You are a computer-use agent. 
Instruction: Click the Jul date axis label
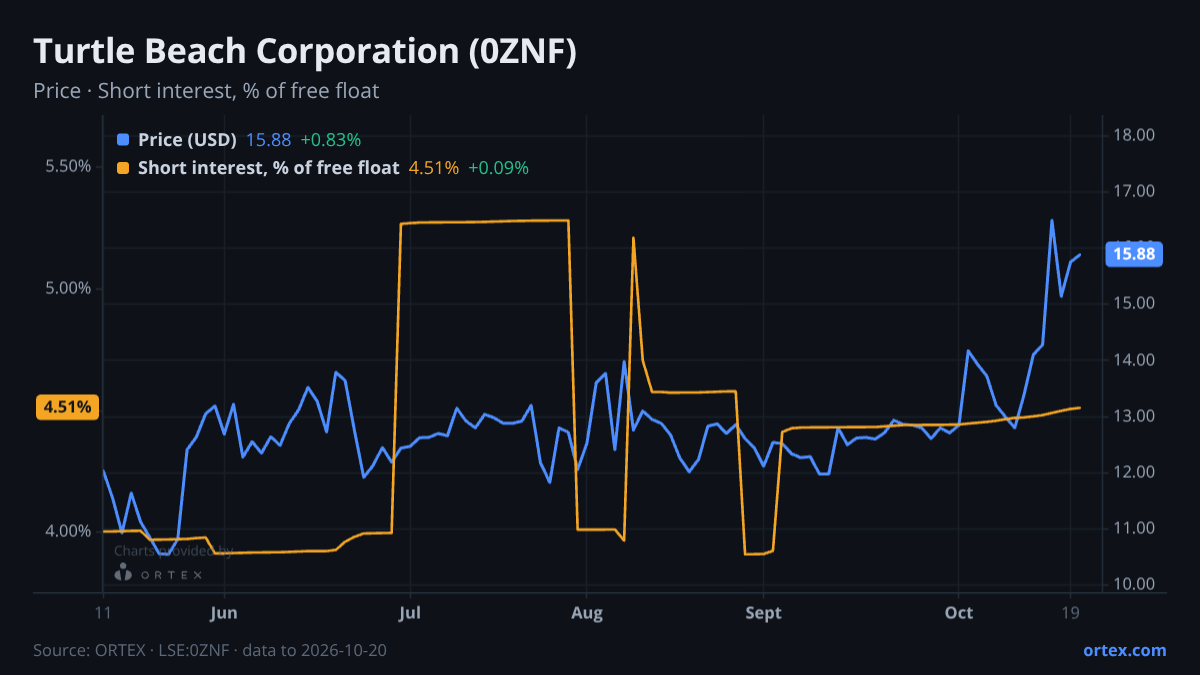click(410, 613)
